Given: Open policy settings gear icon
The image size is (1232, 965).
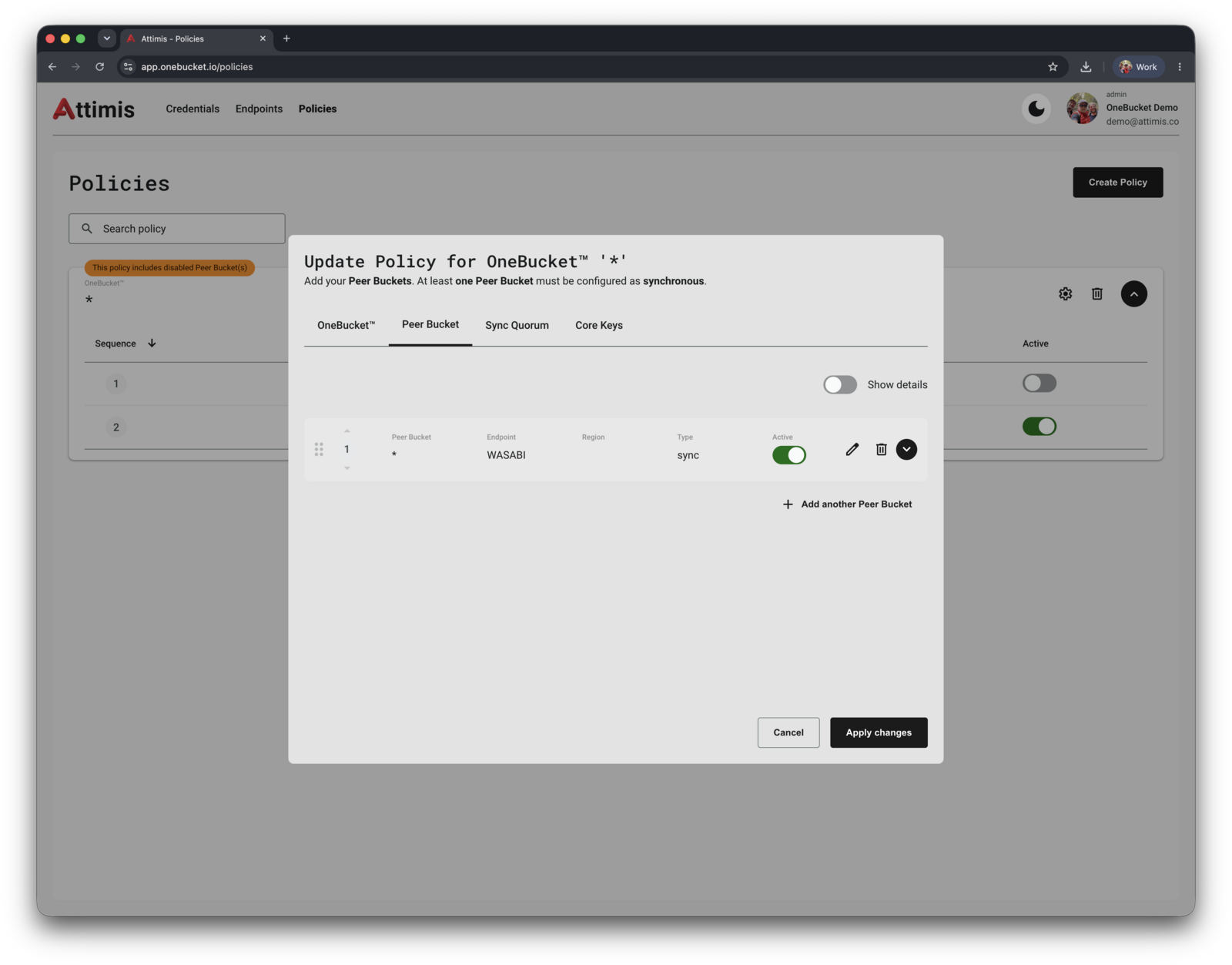Looking at the screenshot, I should (x=1065, y=293).
